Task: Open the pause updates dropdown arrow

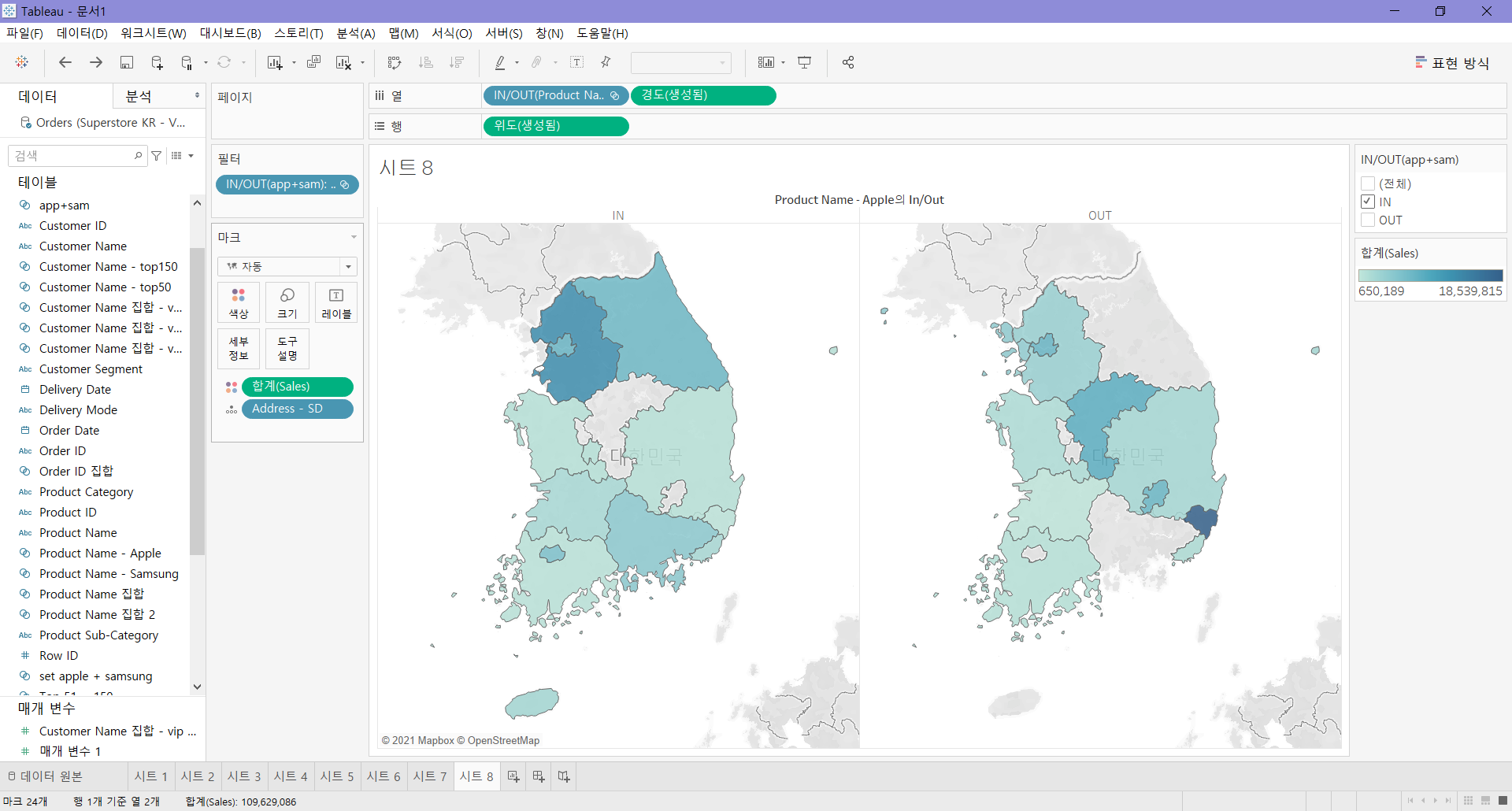Action: [x=206, y=62]
